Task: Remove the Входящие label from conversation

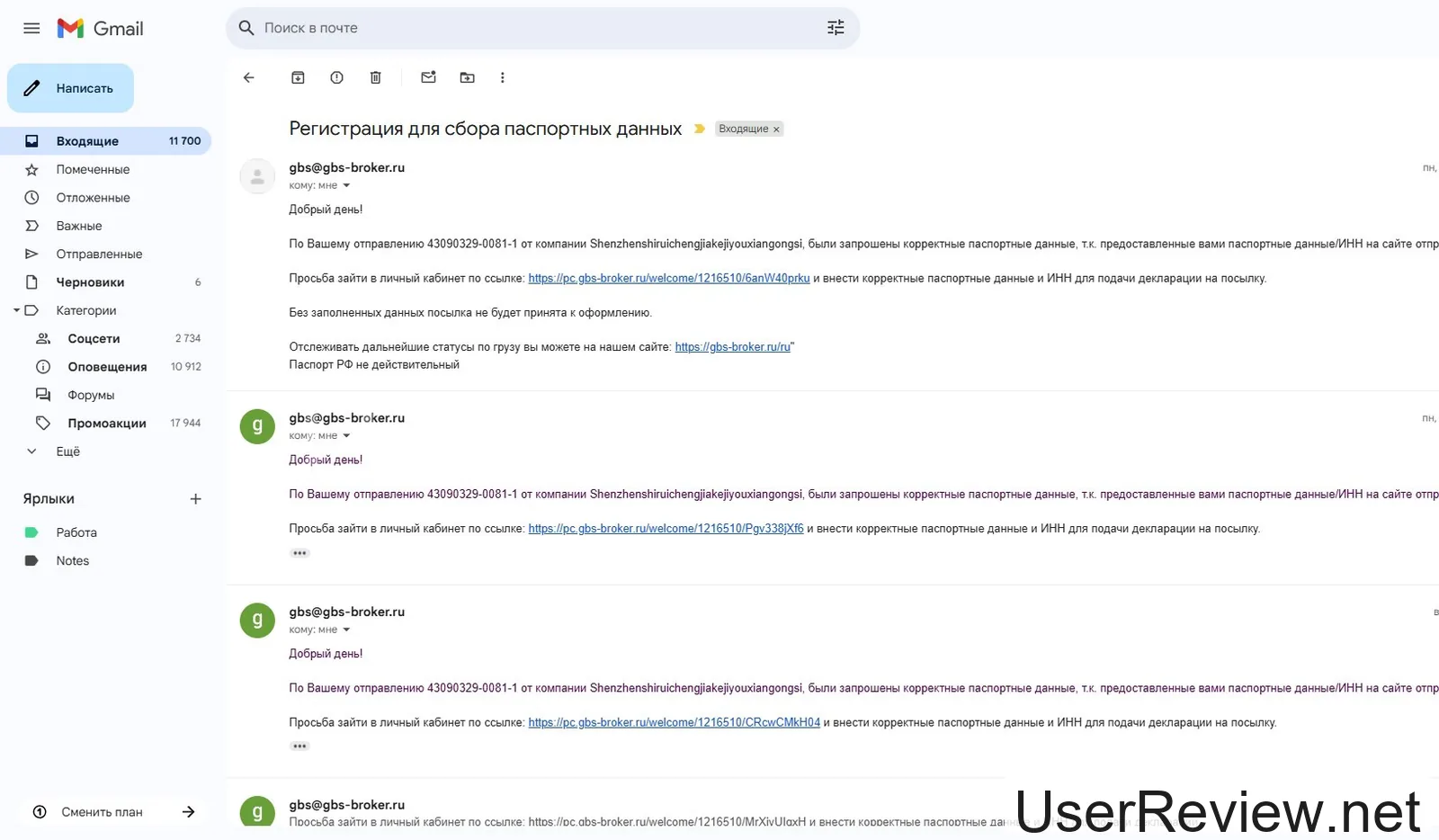Action: [776, 130]
